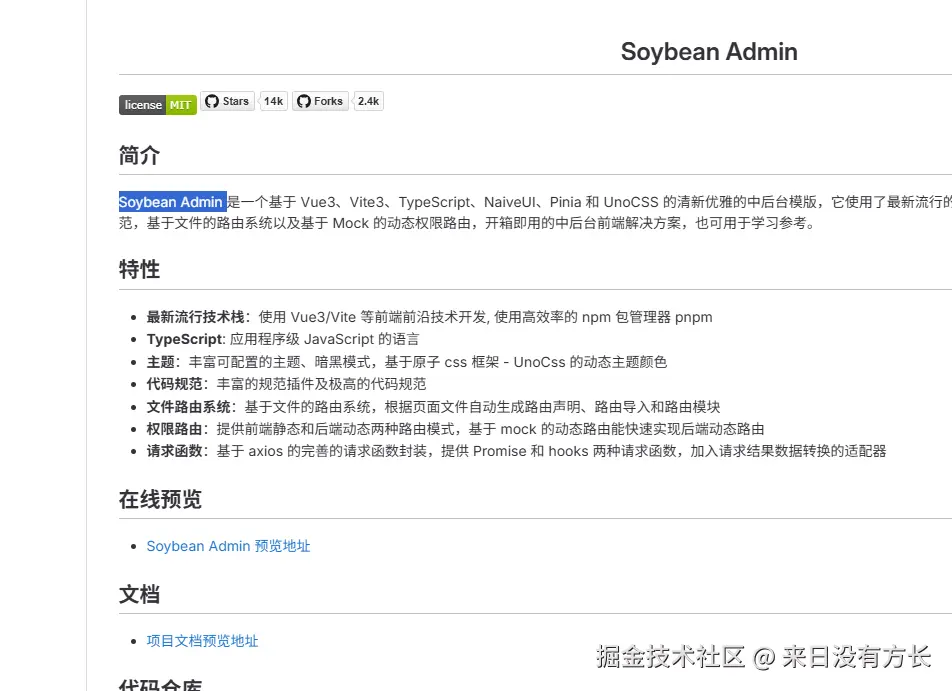Click the bold 最新流行技术栈 list item

click(196, 317)
